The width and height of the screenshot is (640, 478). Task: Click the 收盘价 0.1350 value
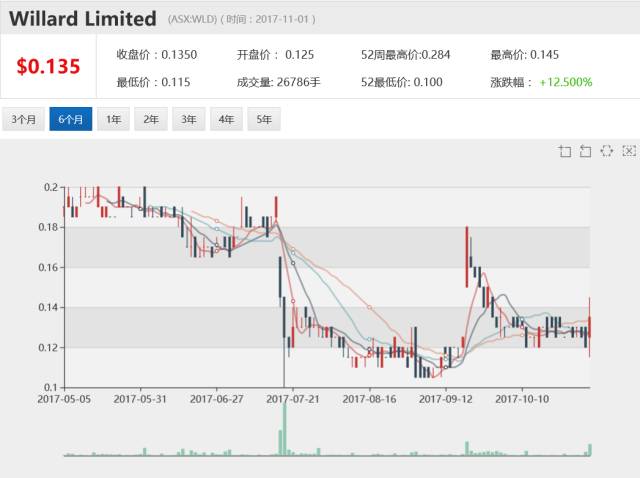point(157,55)
